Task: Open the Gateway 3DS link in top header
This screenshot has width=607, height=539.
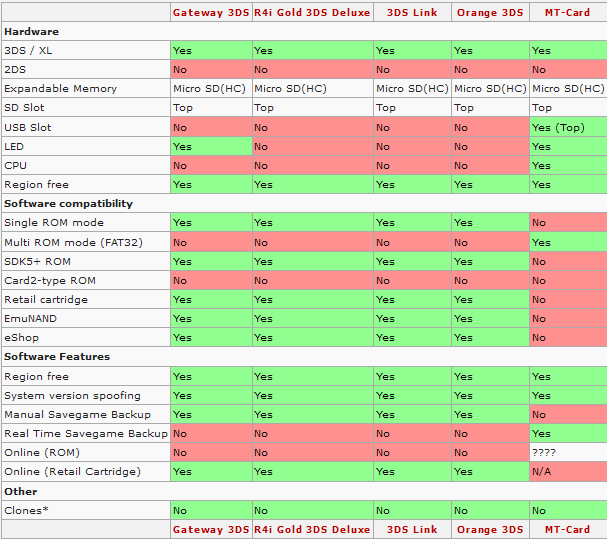Action: [x=211, y=12]
